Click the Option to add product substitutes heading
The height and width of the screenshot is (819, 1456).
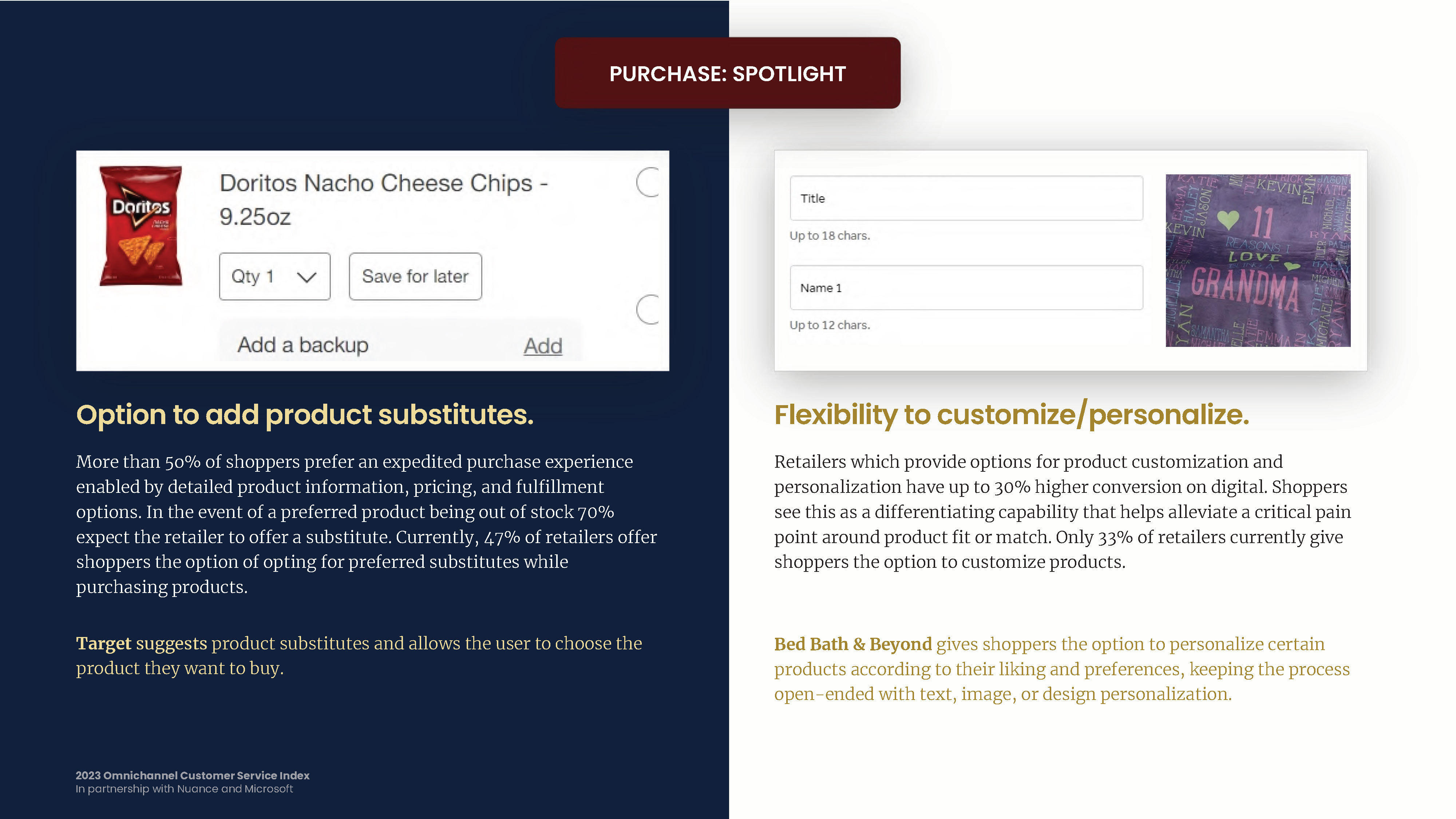tap(305, 415)
